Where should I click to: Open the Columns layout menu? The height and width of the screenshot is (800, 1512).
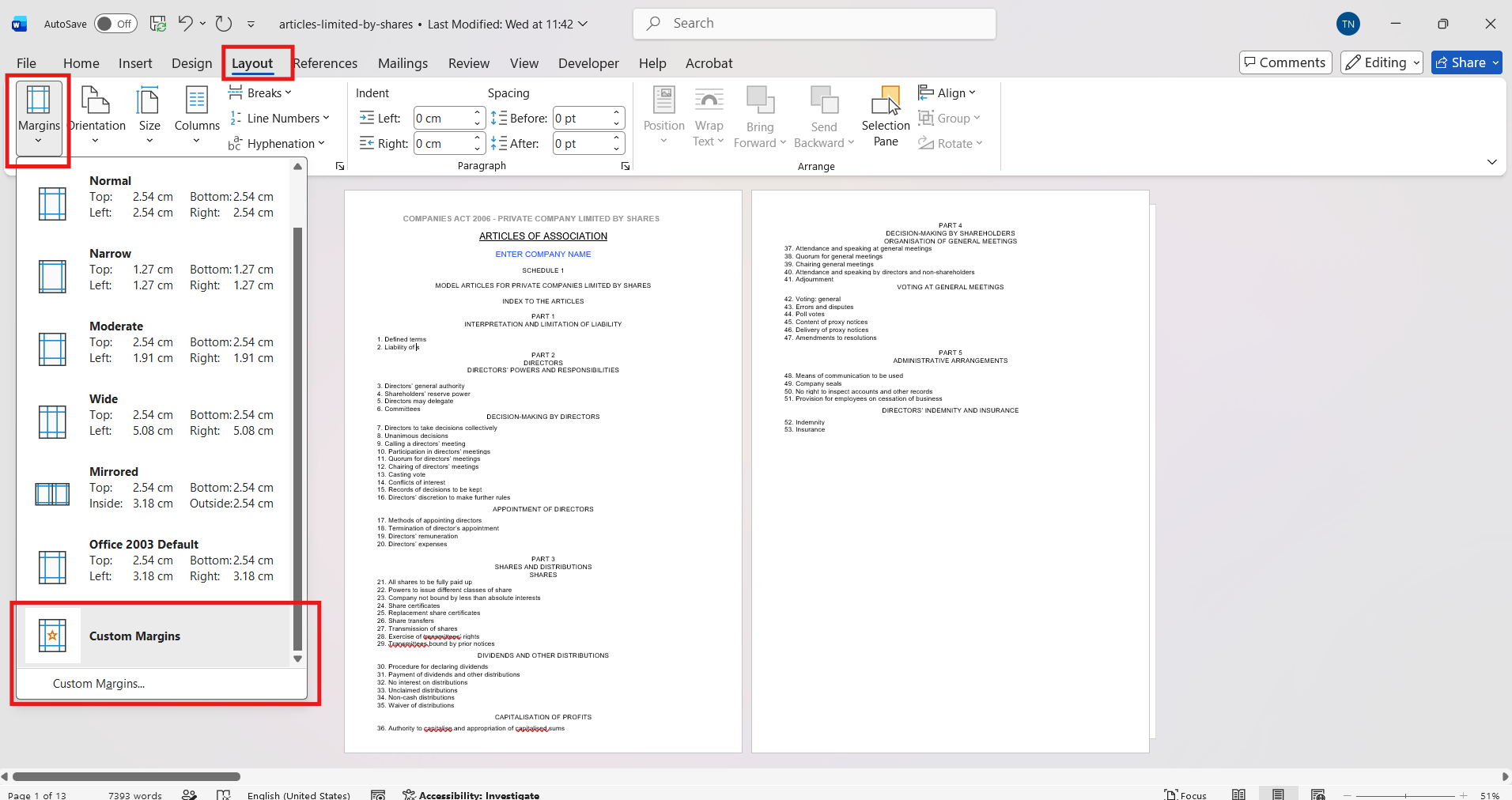pos(197,117)
